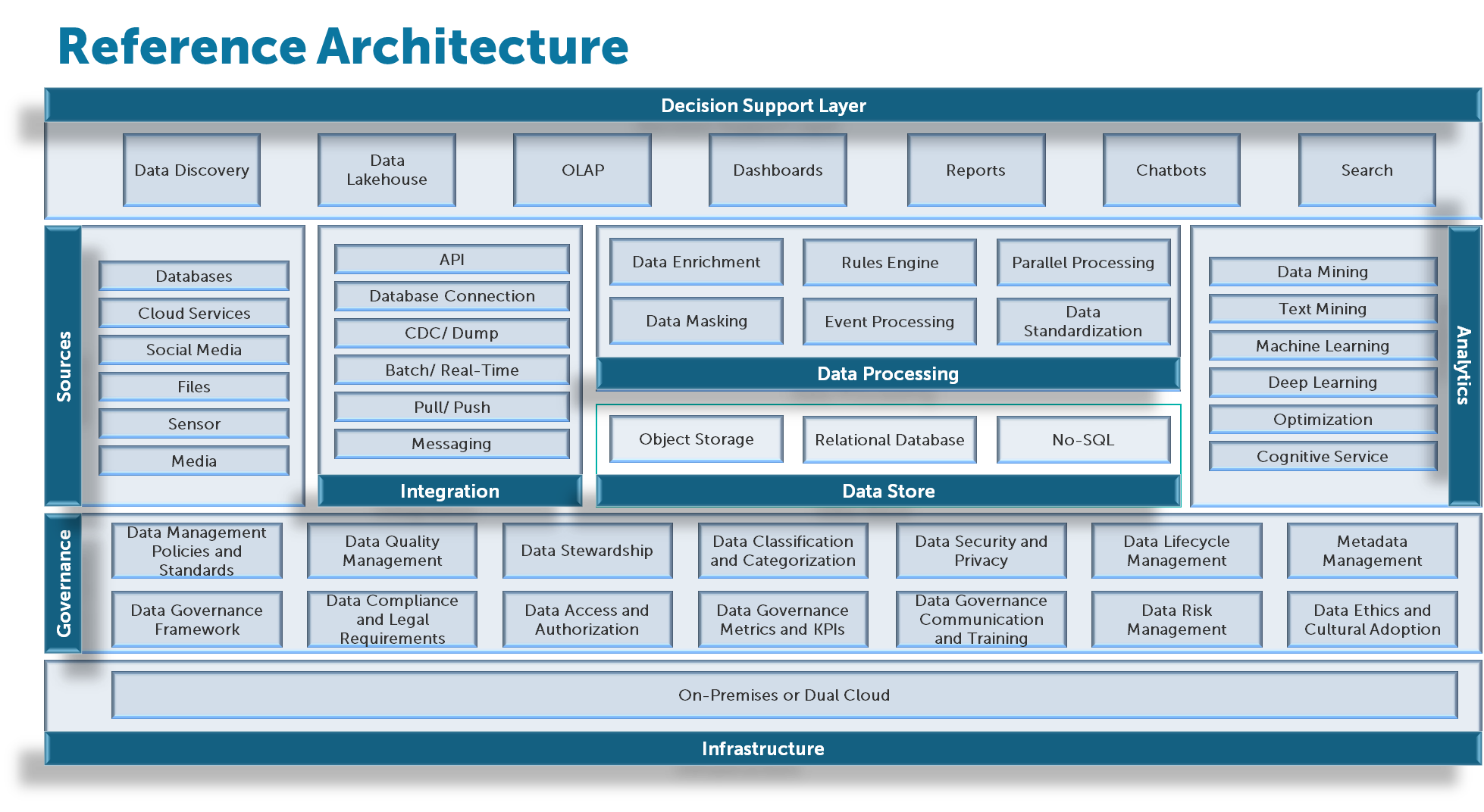Click the Data Store header bar

pos(888,491)
